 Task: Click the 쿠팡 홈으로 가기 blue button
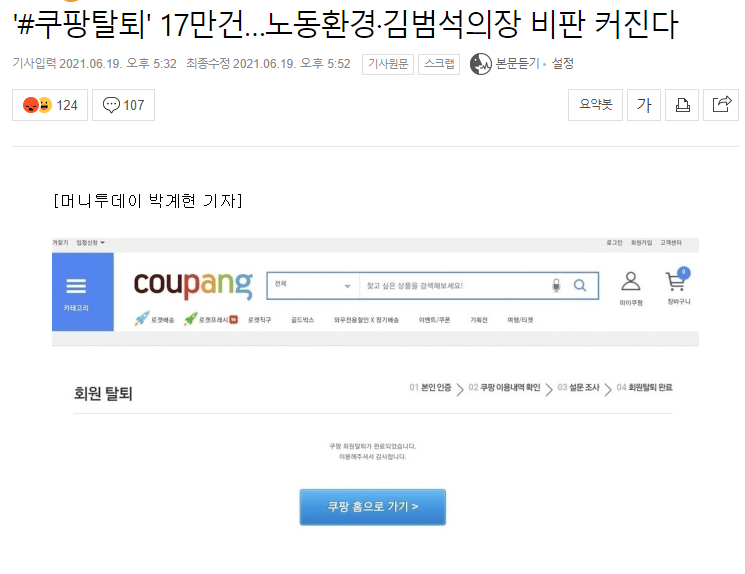[372, 507]
